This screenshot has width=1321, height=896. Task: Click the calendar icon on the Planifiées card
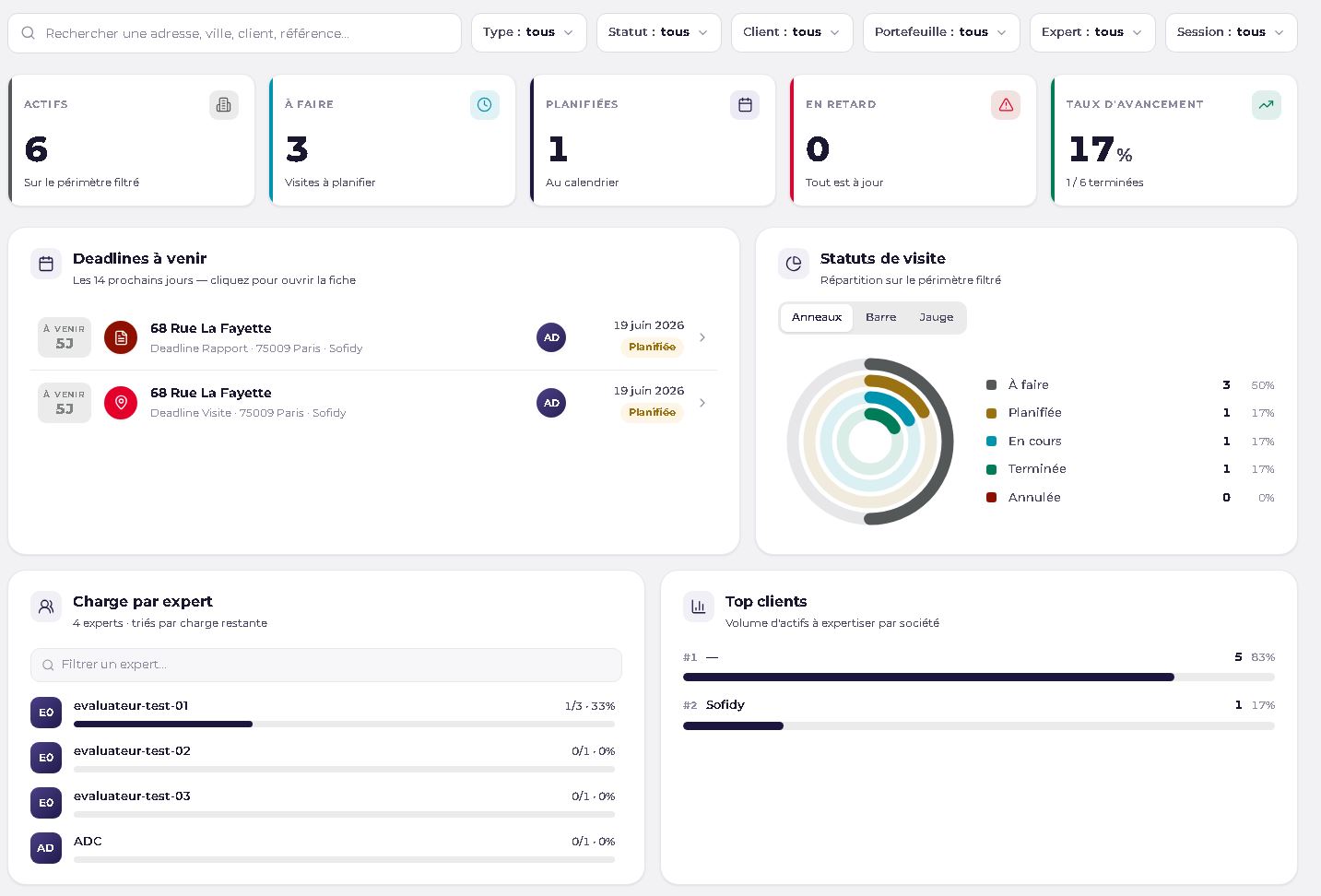tap(745, 105)
